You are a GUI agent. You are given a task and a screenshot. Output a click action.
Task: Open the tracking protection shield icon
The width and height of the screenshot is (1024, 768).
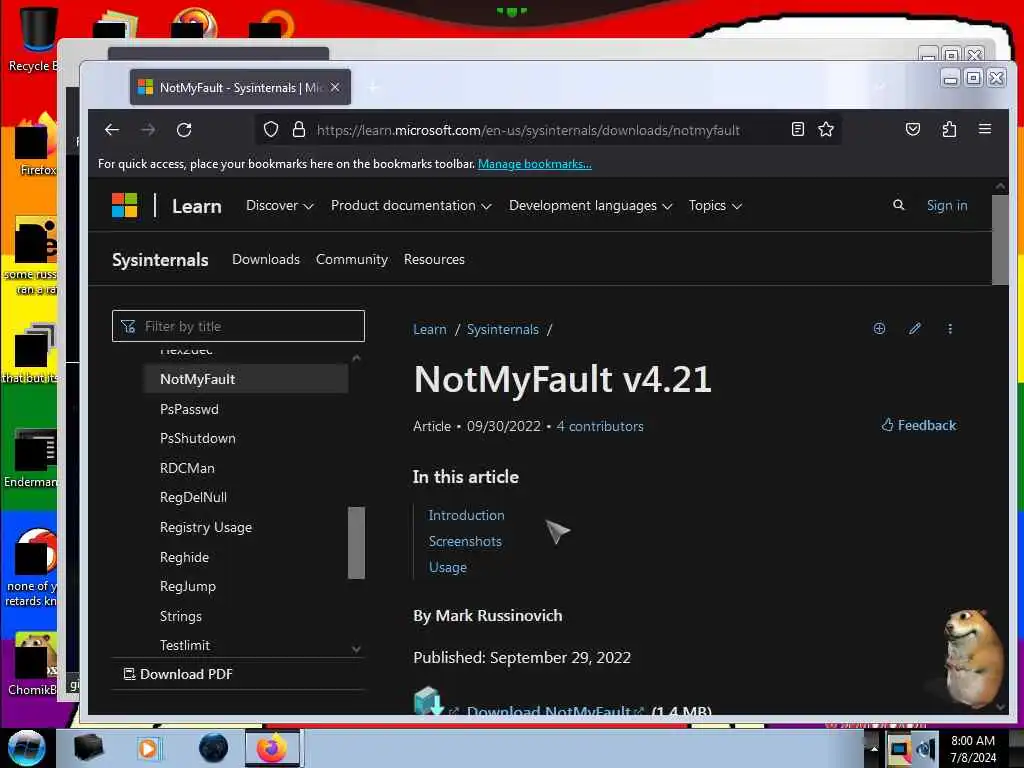pyautogui.click(x=271, y=129)
